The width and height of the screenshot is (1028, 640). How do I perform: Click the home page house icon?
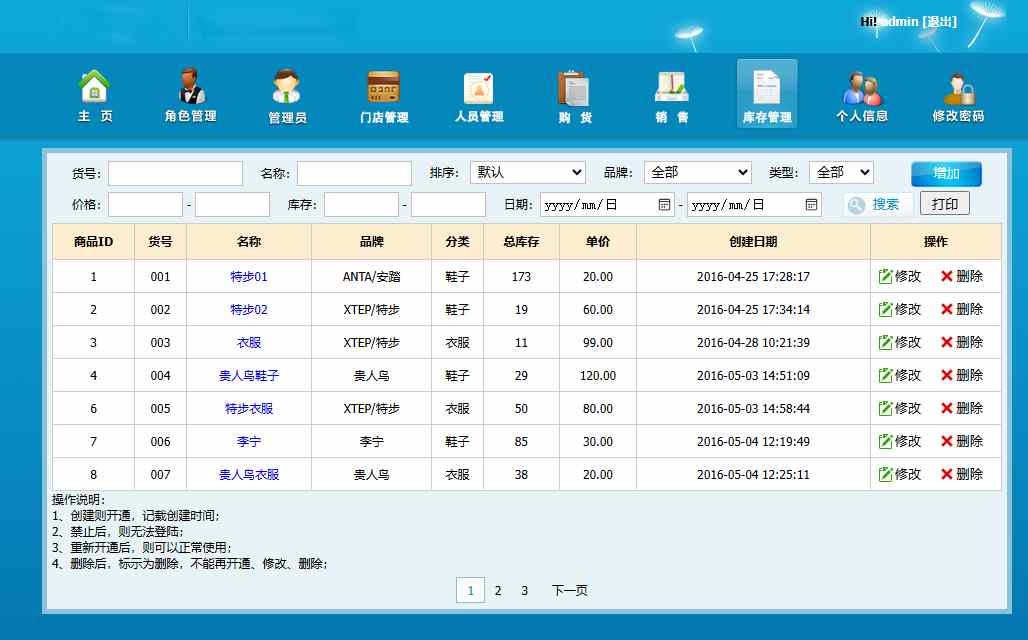click(x=94, y=87)
